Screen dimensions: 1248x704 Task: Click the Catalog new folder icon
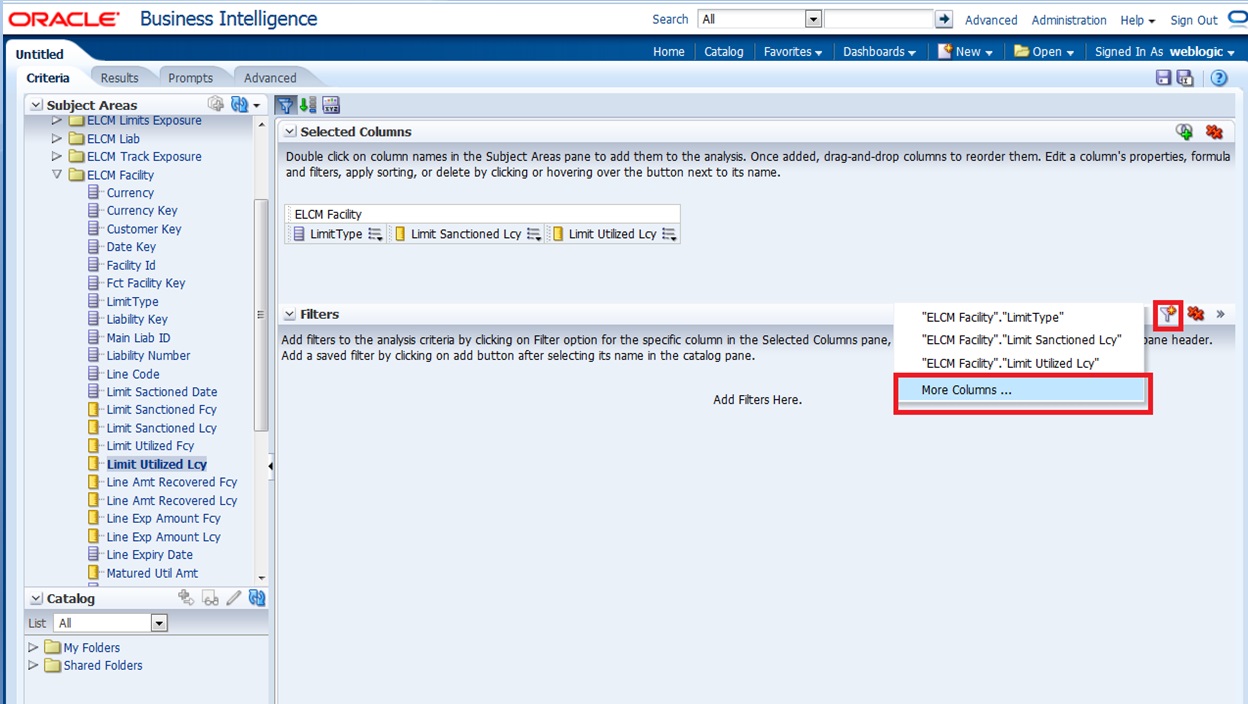[185, 597]
